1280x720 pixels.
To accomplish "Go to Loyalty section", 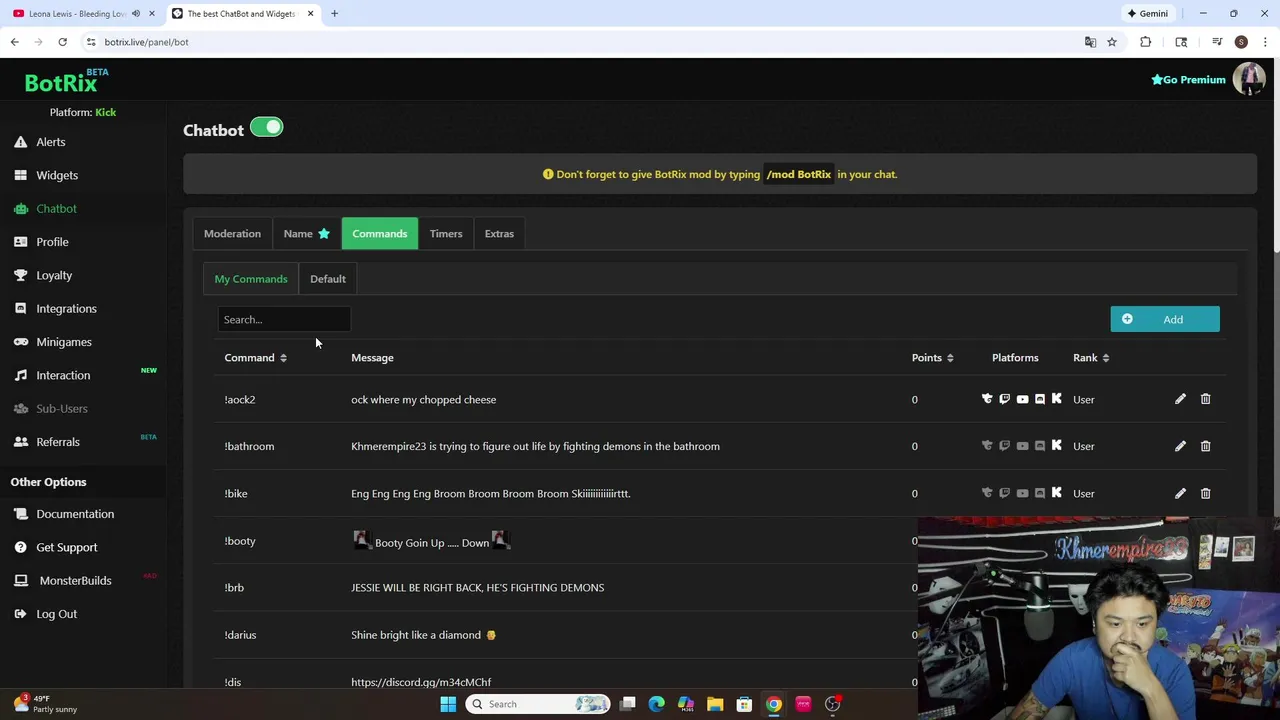I will (54, 275).
